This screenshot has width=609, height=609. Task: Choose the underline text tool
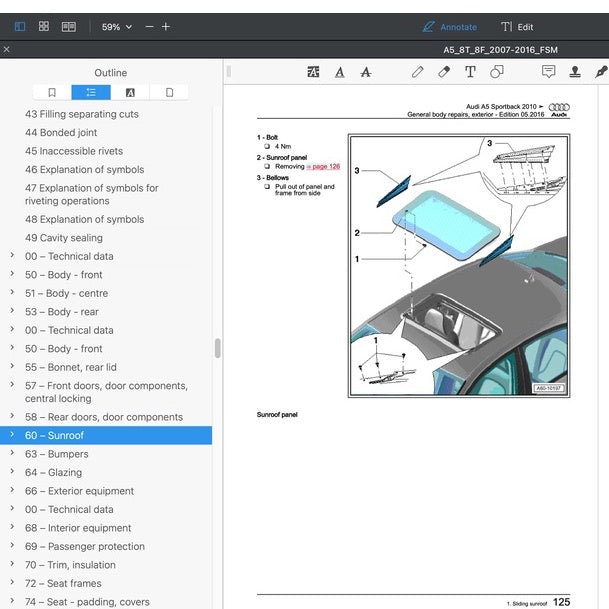pos(340,72)
